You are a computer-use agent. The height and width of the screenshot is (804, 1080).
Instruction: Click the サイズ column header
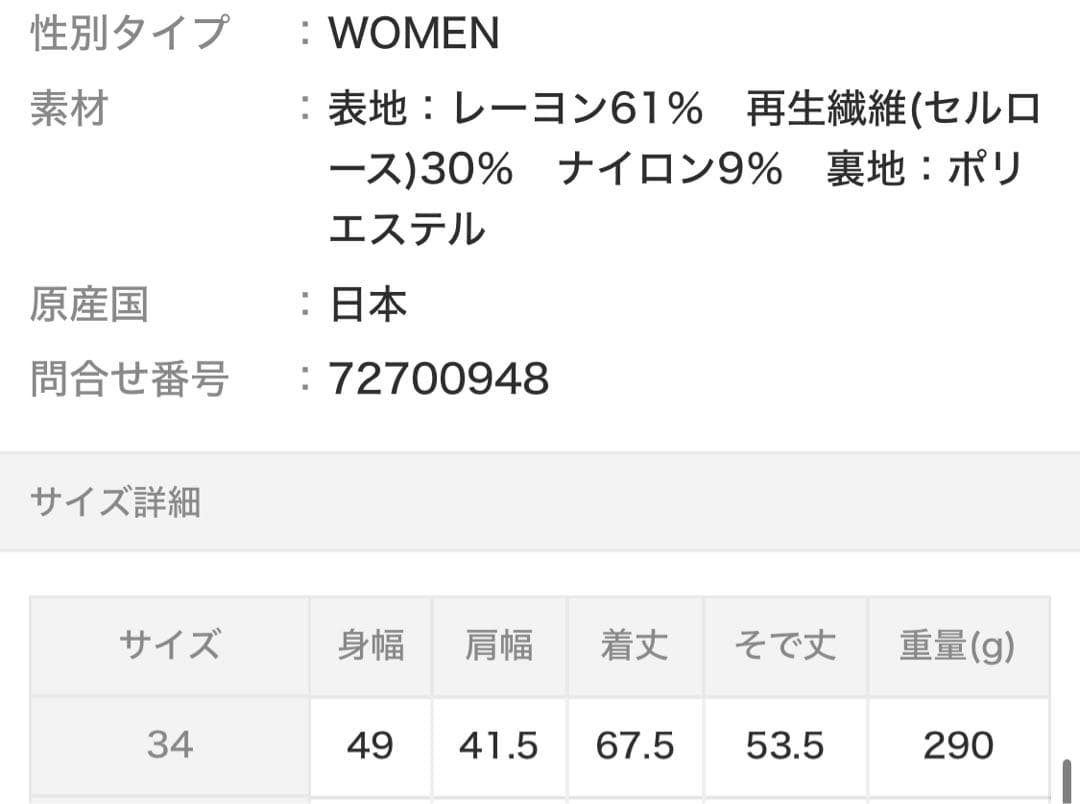(169, 646)
